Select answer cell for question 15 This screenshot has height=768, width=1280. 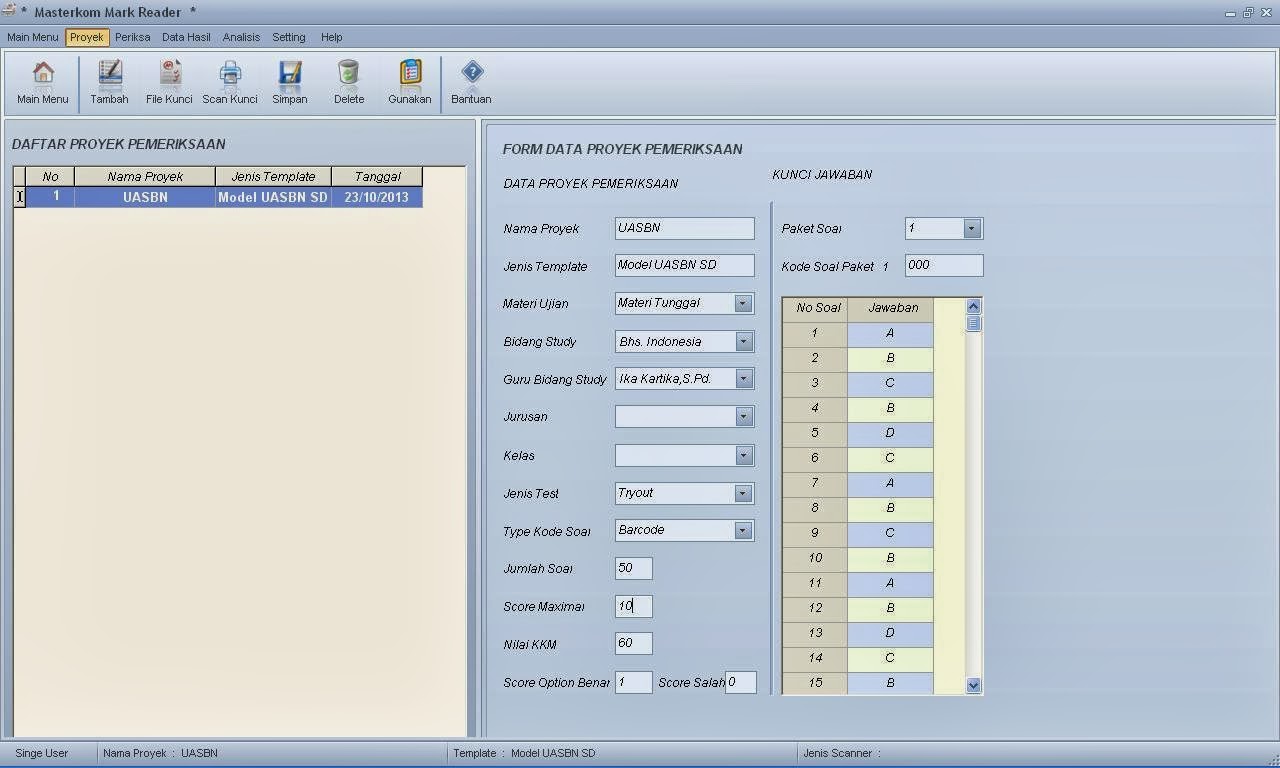(x=890, y=683)
